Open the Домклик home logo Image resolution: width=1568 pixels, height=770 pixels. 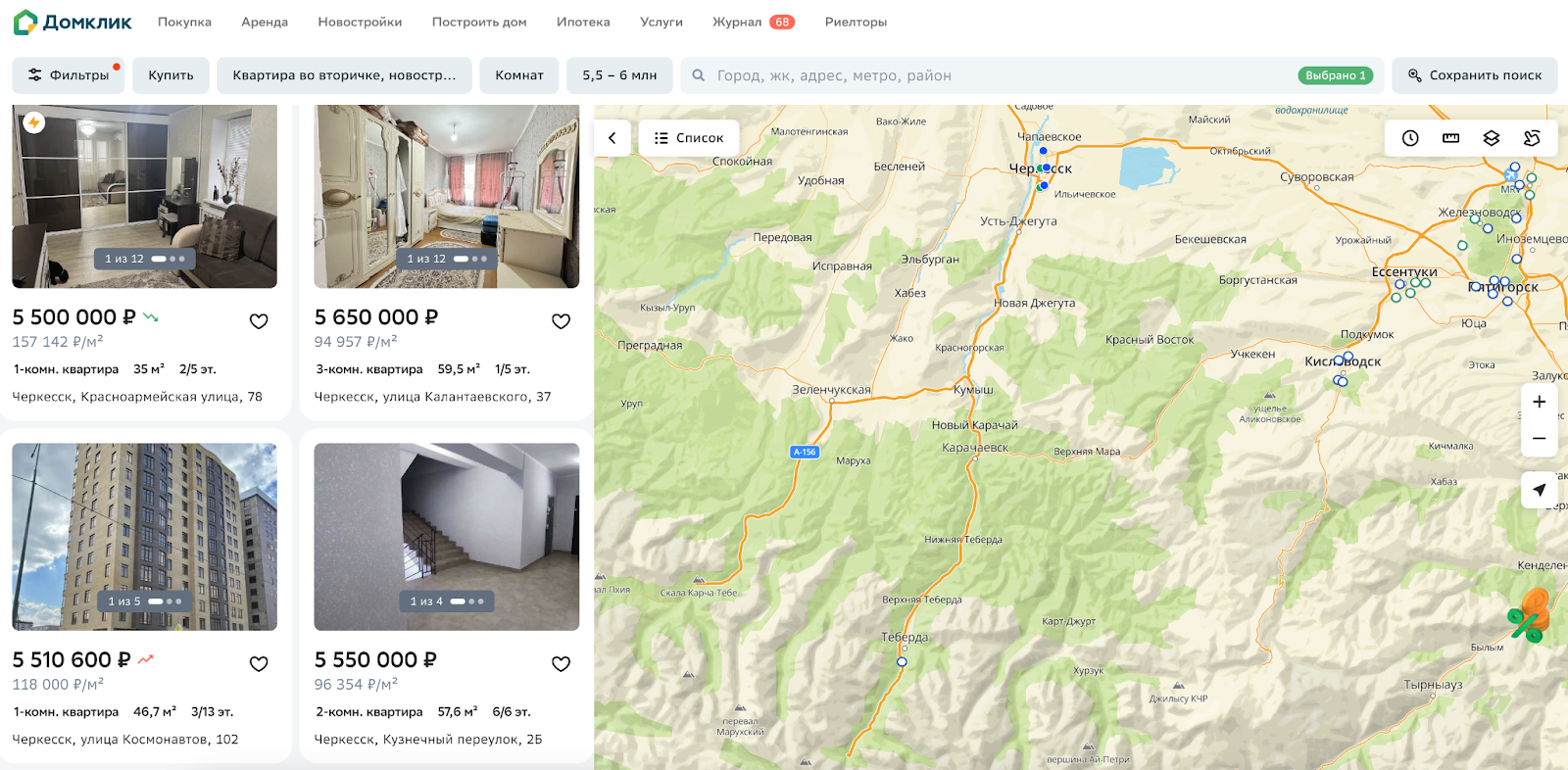pyautogui.click(x=73, y=22)
